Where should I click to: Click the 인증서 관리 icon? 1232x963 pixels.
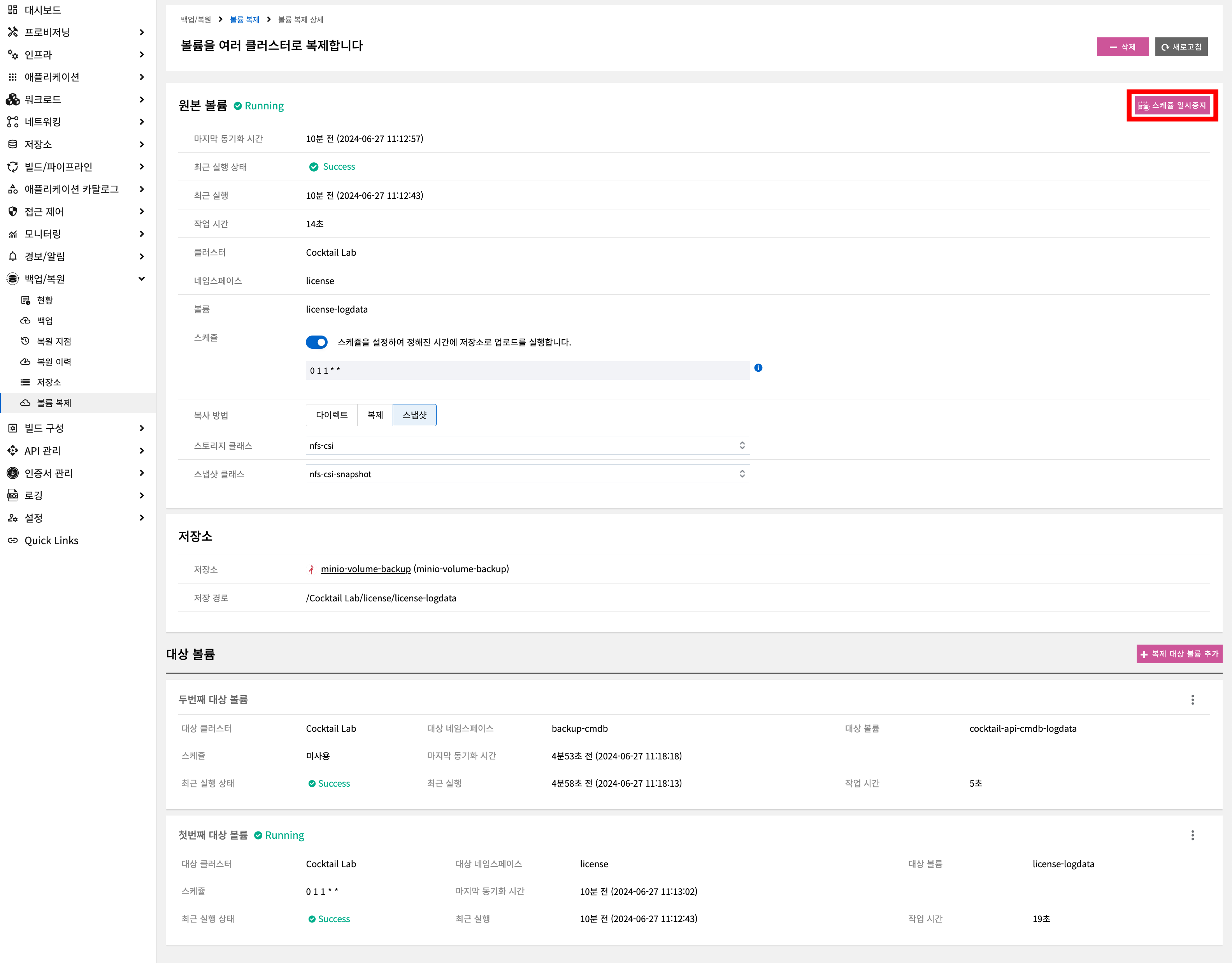click(12, 473)
